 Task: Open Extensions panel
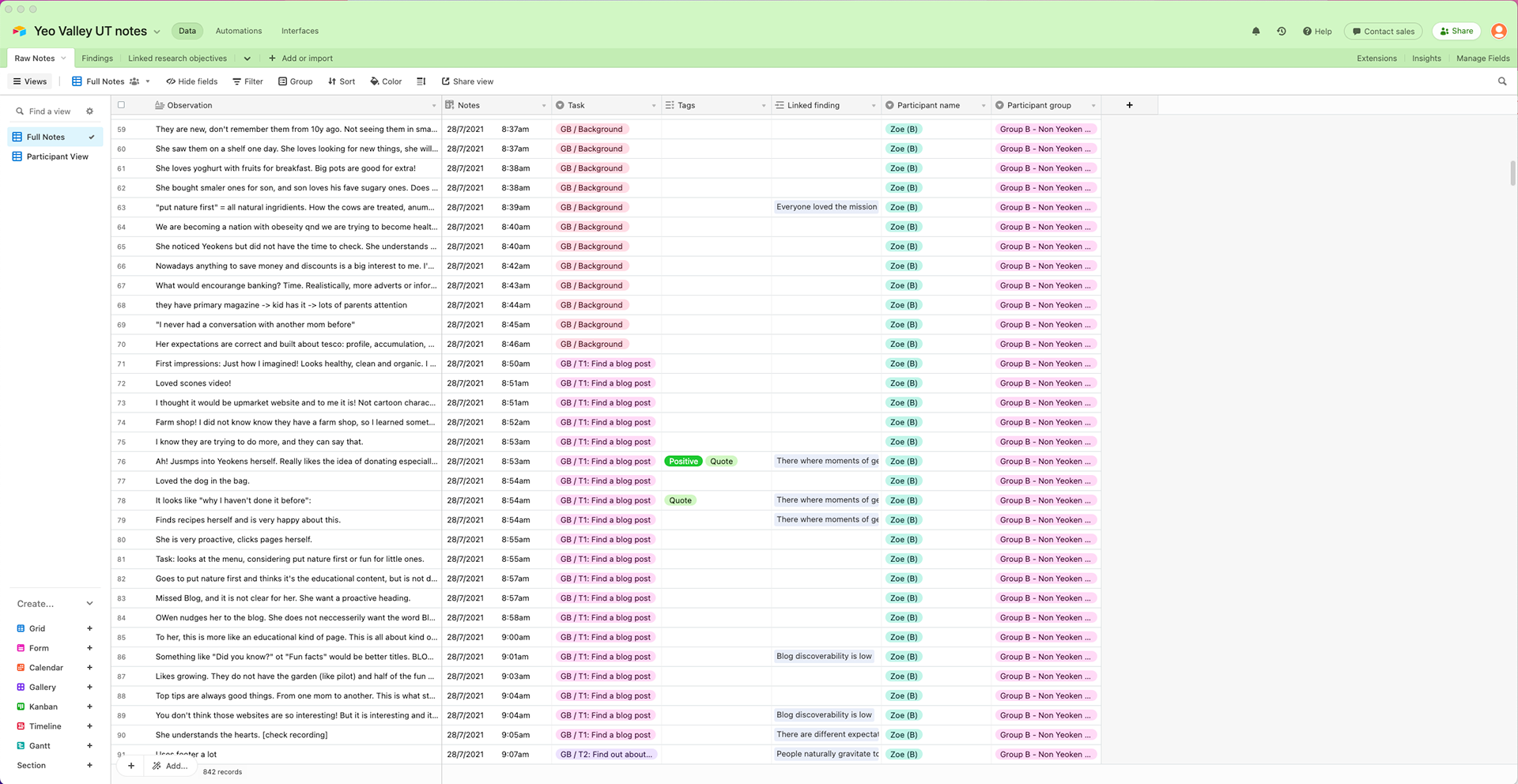point(1376,58)
